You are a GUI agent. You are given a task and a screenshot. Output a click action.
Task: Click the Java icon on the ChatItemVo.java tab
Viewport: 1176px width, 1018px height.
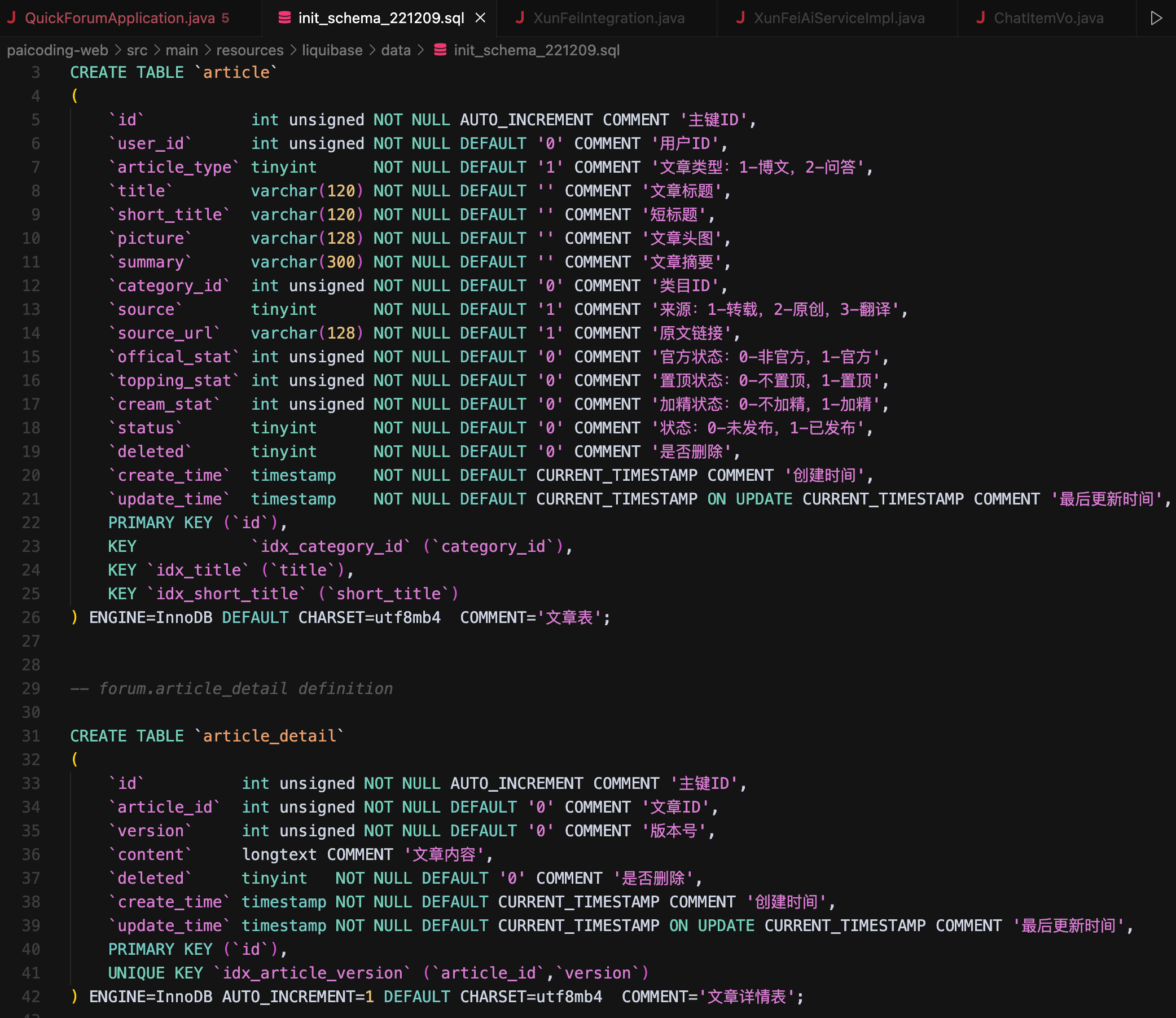click(x=980, y=18)
